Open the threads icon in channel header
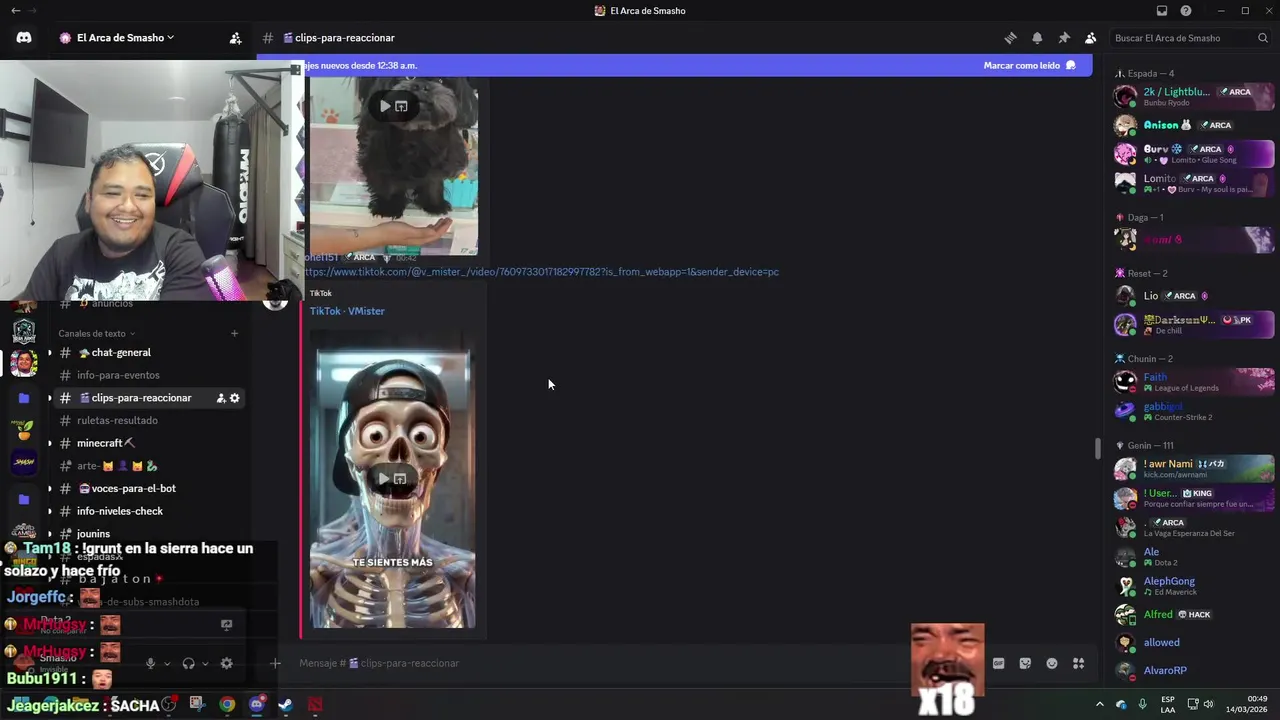1280x720 pixels. click(x=1010, y=38)
